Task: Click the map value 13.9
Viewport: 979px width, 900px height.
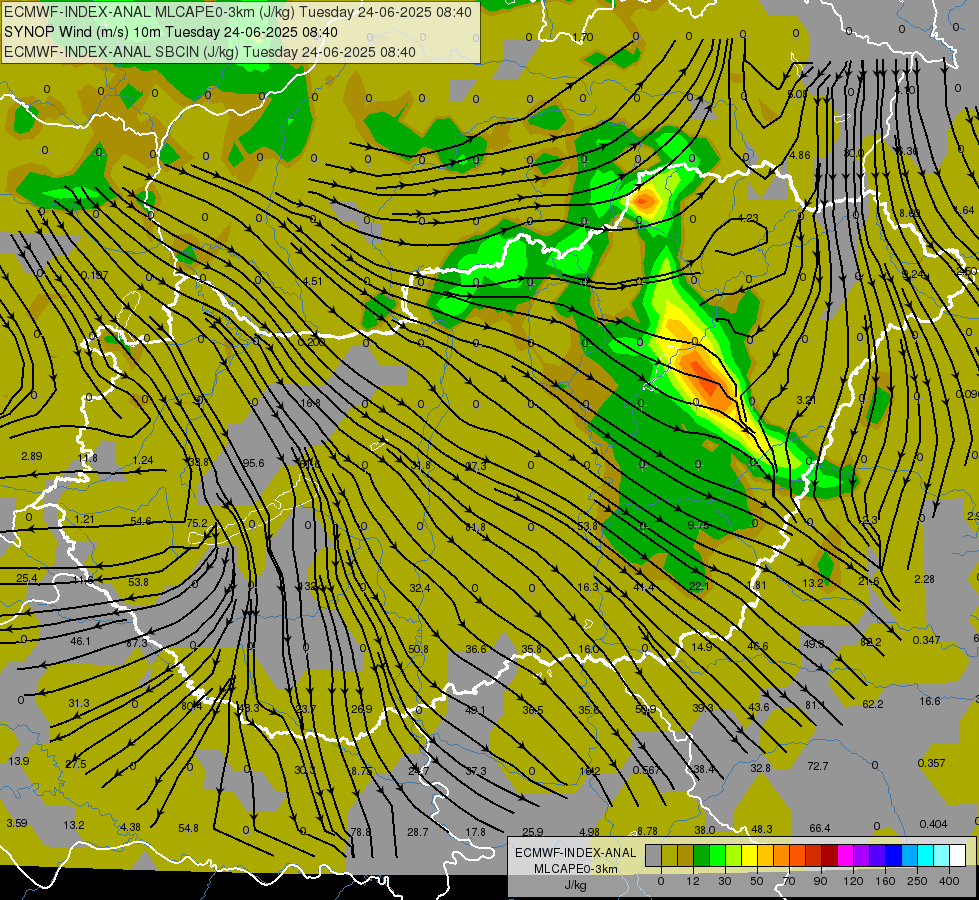Action: tap(19, 761)
